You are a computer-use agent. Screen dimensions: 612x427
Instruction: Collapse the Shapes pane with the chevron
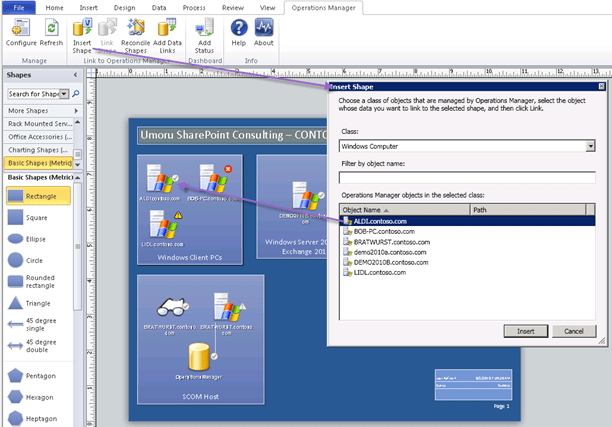(75, 75)
